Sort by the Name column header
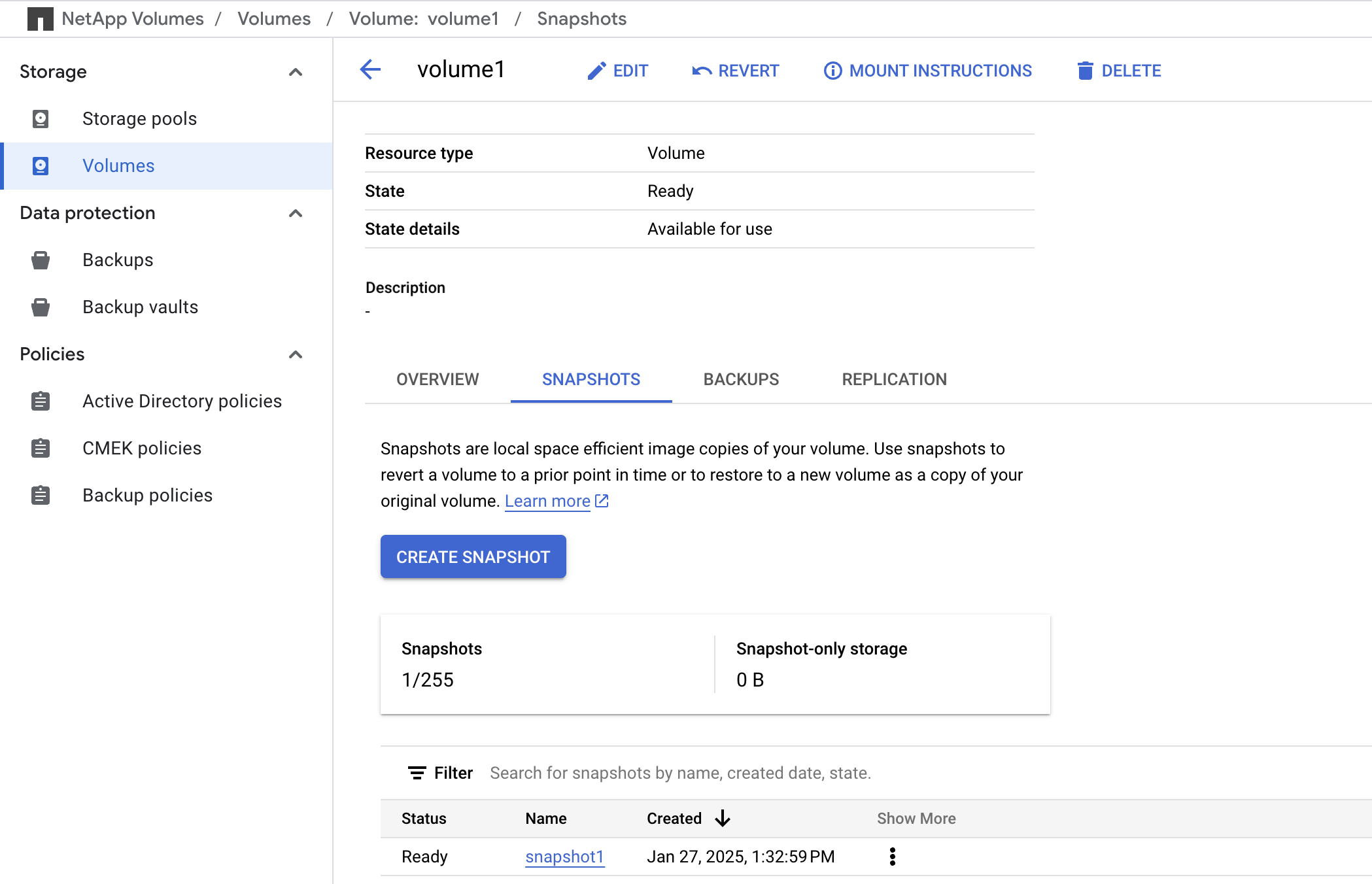 click(546, 819)
